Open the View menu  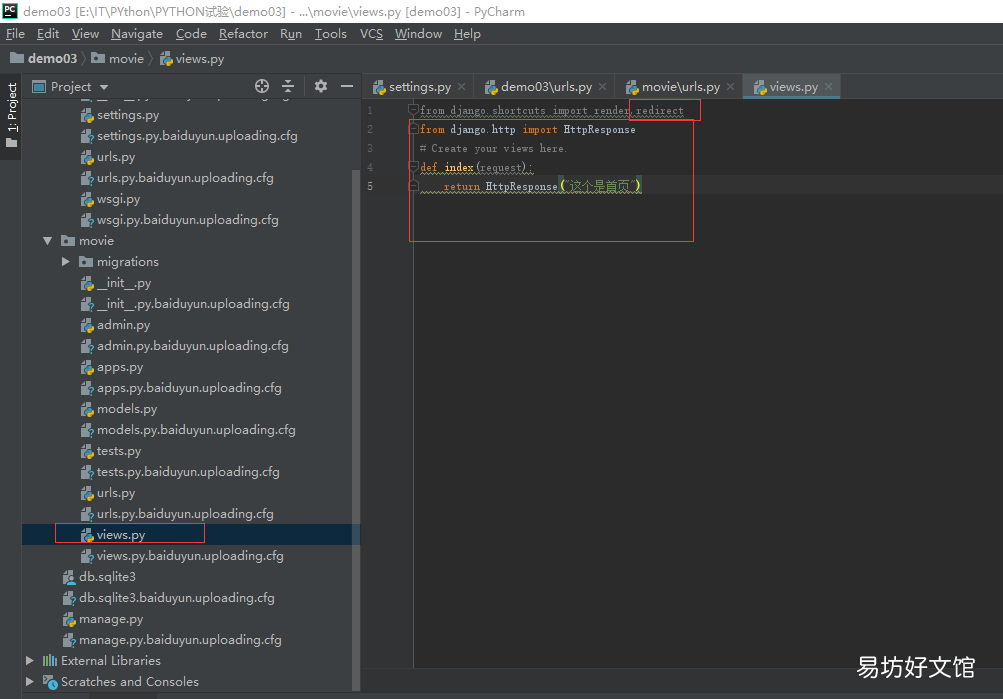click(x=85, y=34)
